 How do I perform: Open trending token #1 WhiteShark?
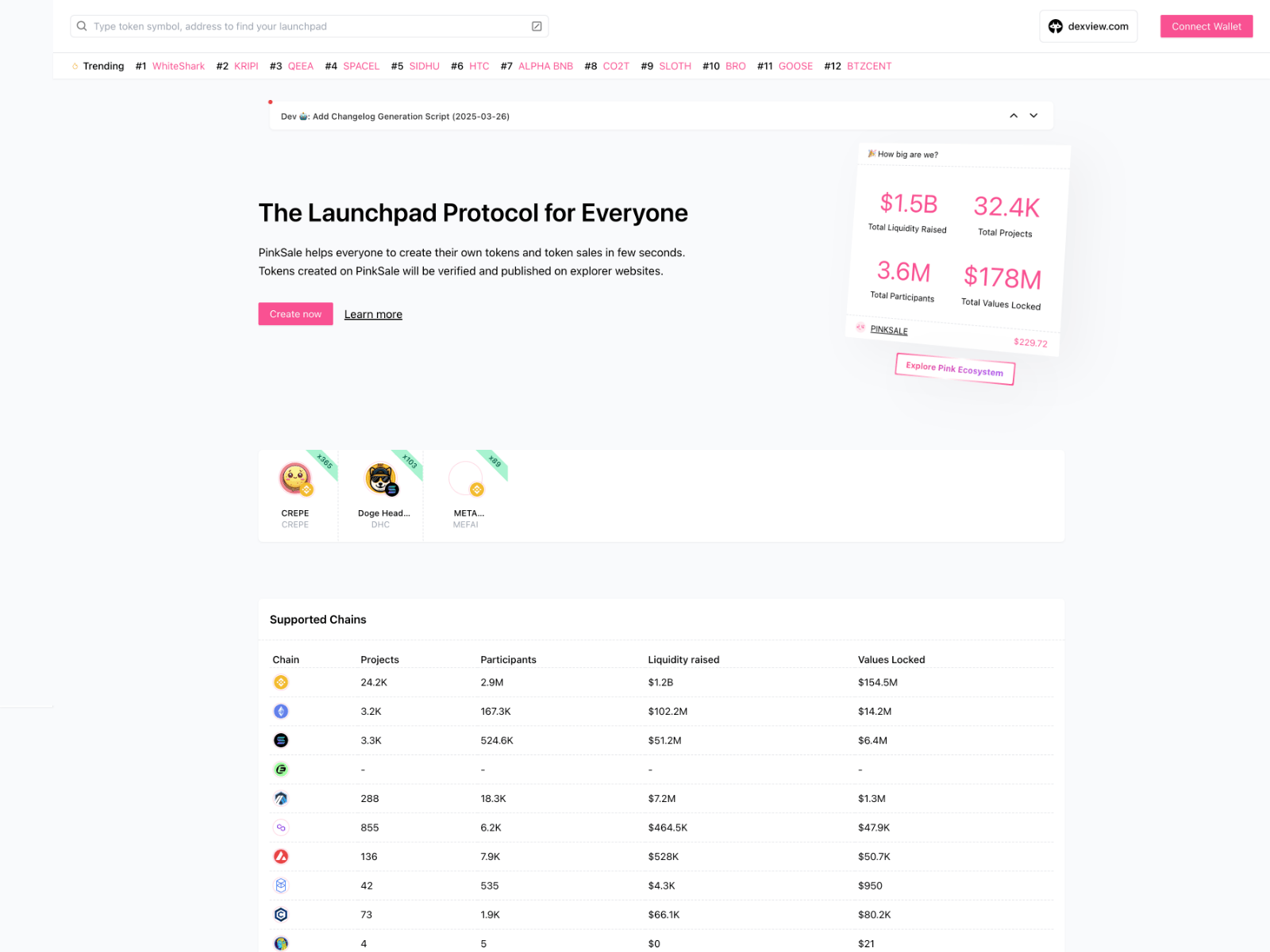[x=178, y=66]
